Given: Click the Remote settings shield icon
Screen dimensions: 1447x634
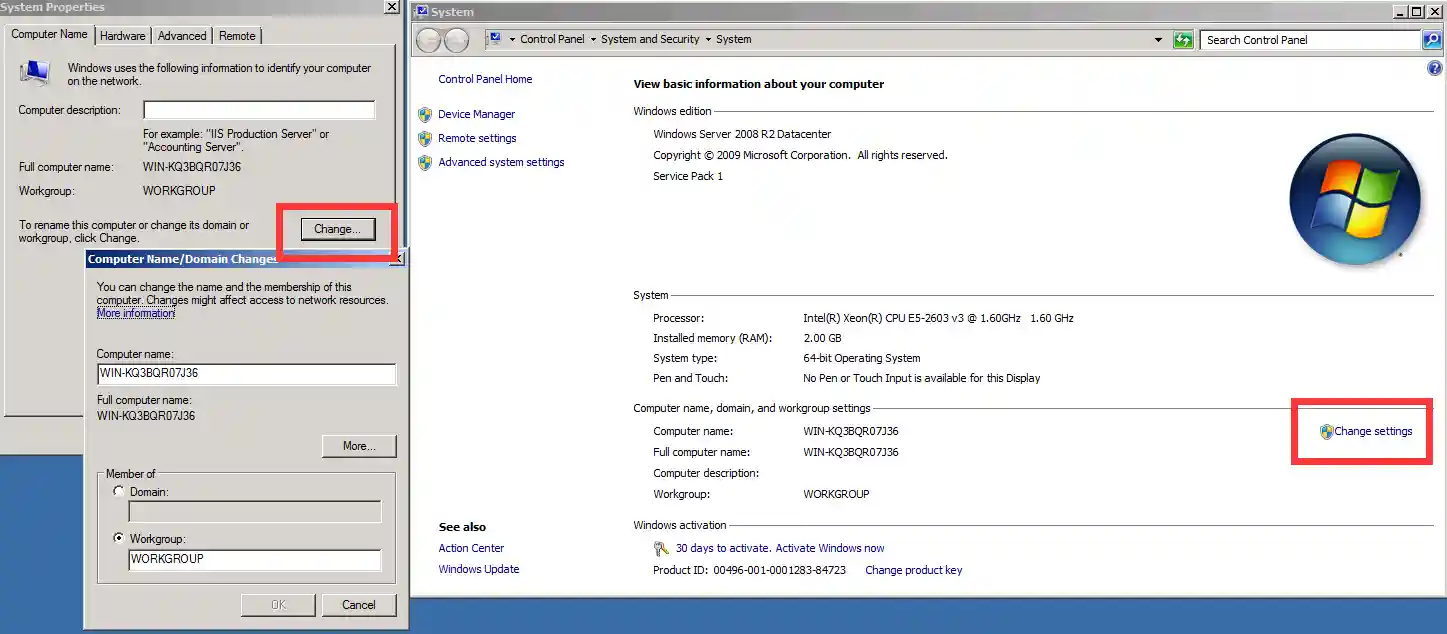Looking at the screenshot, I should pos(425,138).
